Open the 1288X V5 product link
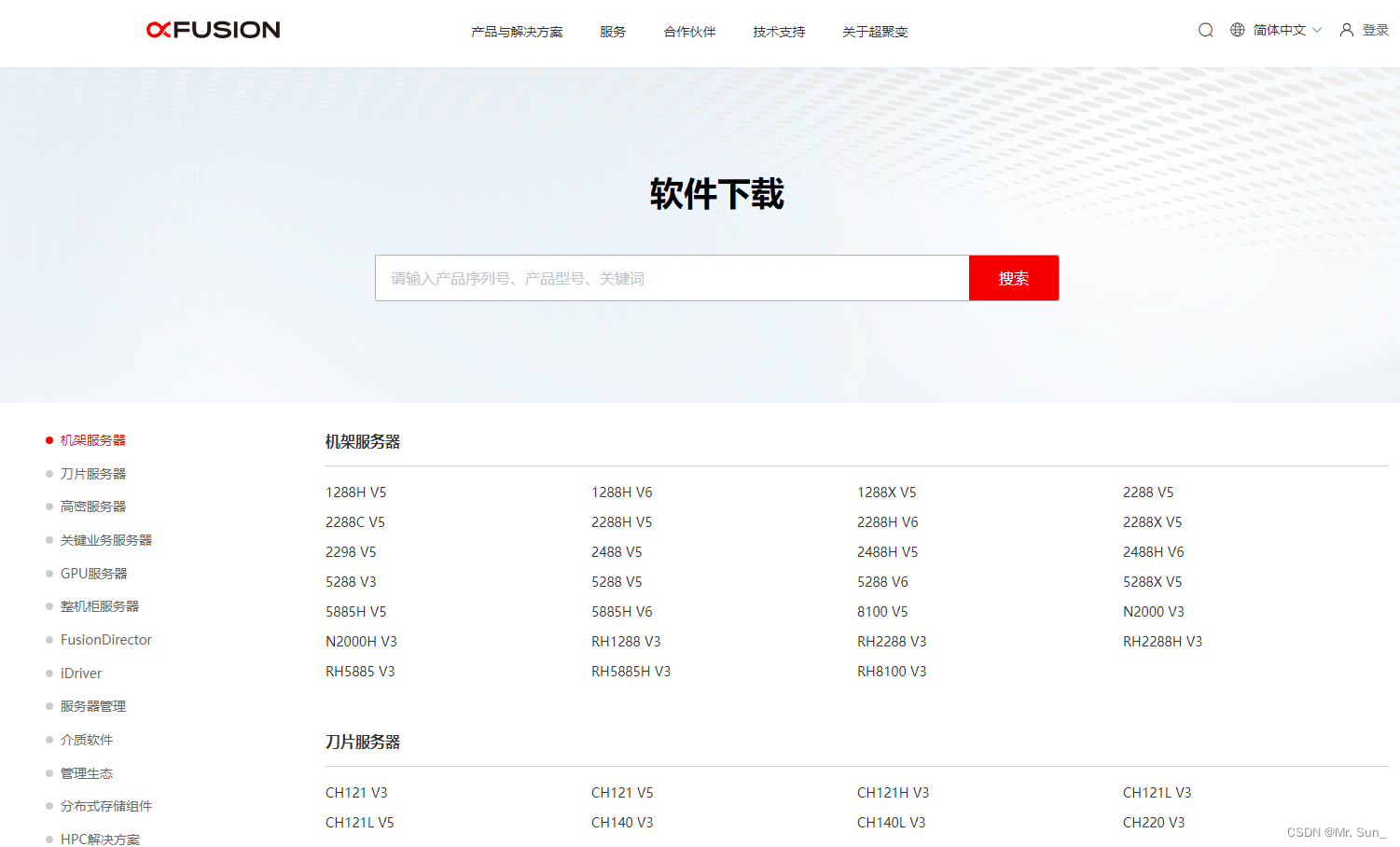Screen dimensions: 1400x847 click(x=887, y=493)
